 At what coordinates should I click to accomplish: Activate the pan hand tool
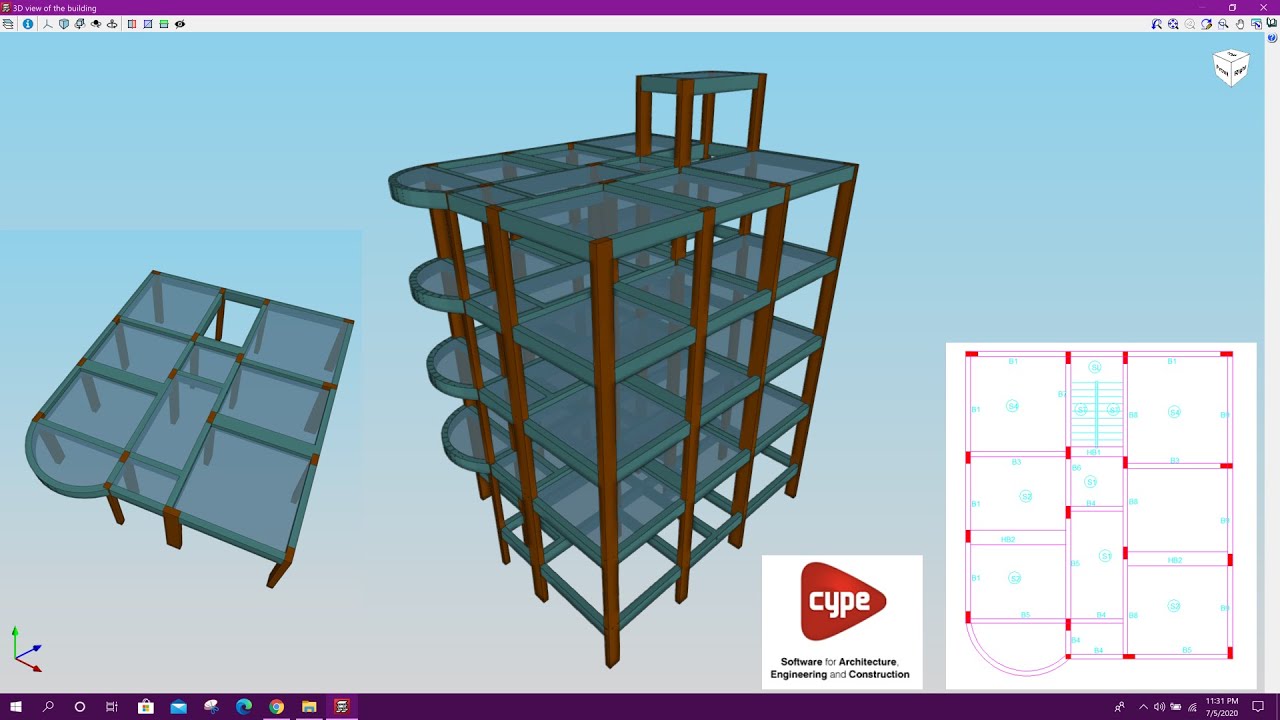pos(1239,24)
